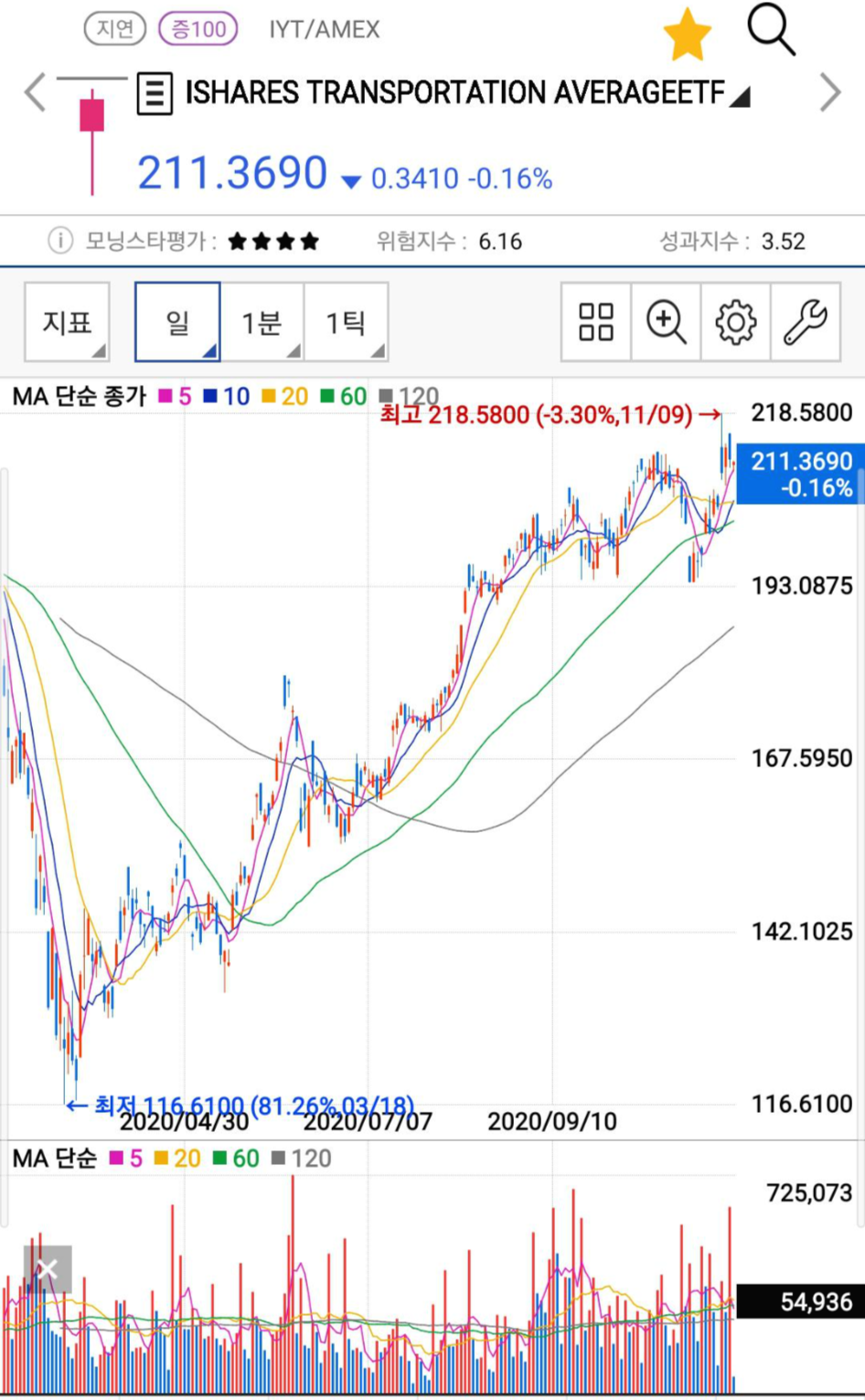Tap the 193.0875 price axis label

click(x=802, y=585)
